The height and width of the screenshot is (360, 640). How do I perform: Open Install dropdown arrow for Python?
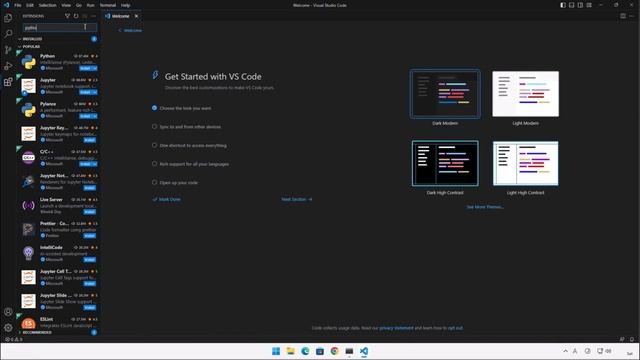pyautogui.click(x=95, y=68)
